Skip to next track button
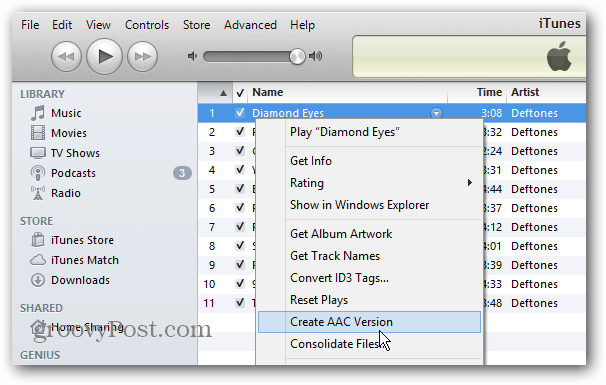The height and width of the screenshot is (385, 606). [x=142, y=56]
